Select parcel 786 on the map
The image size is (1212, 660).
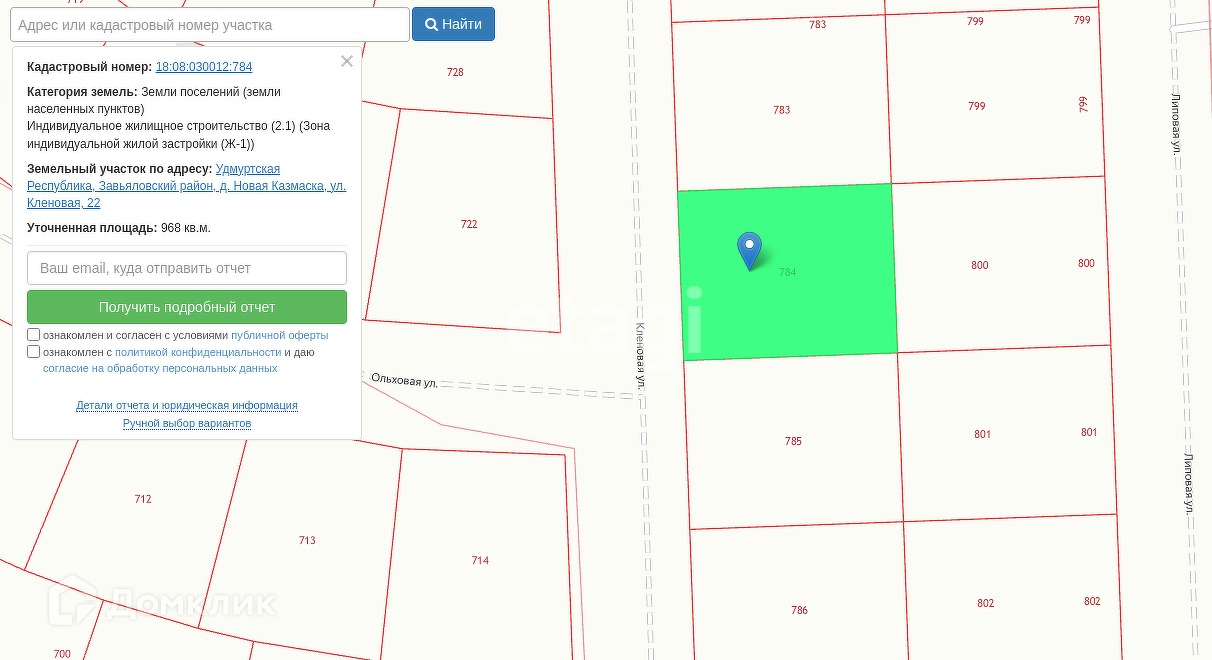pos(799,610)
